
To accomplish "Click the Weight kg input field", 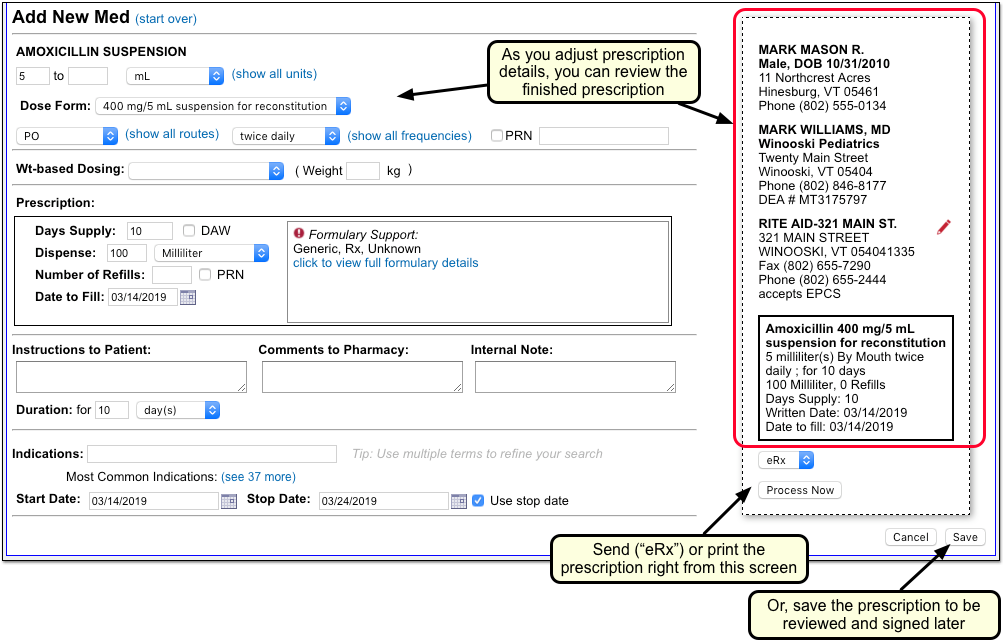I will [363, 171].
